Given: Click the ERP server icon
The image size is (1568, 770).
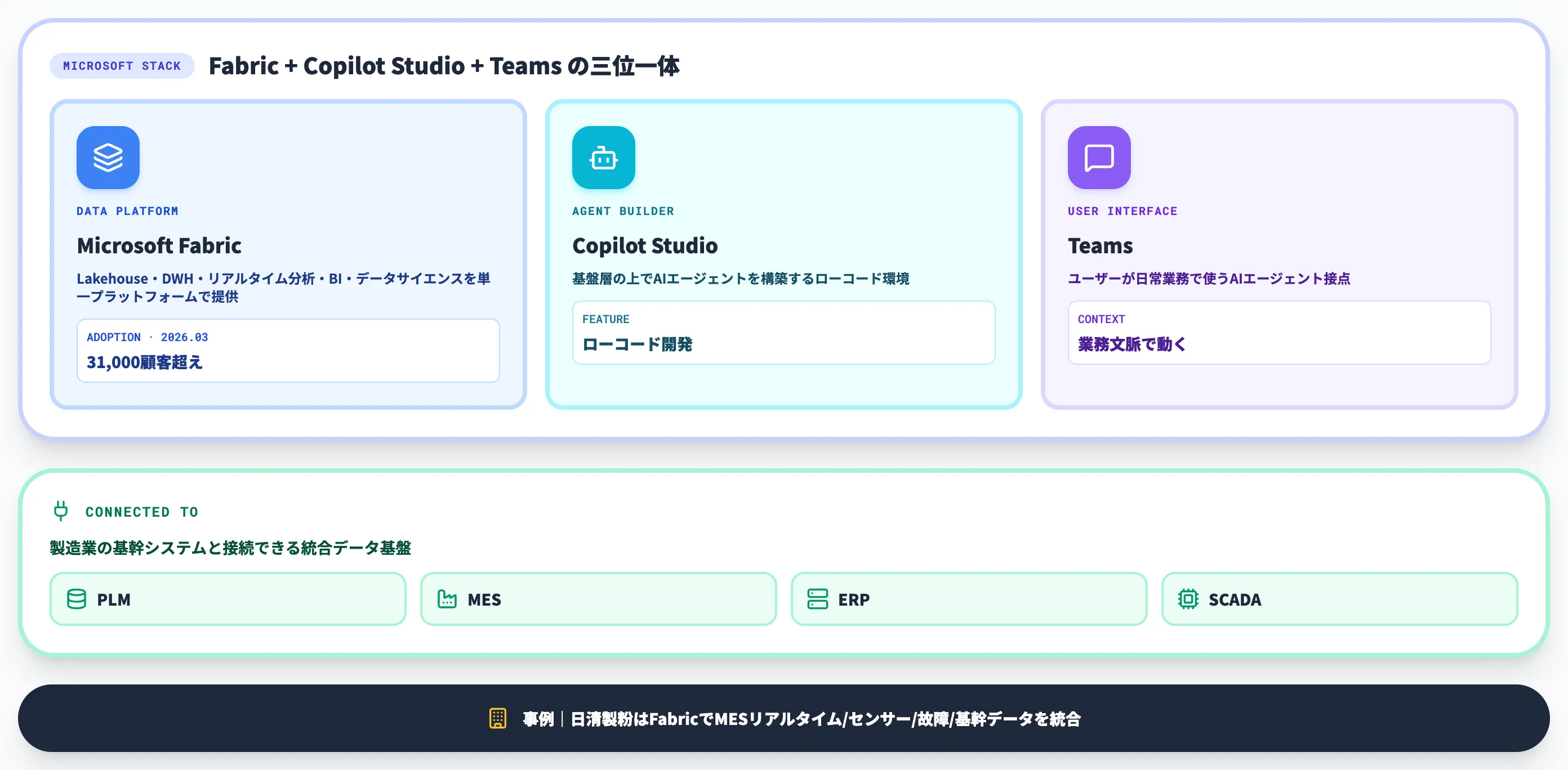Looking at the screenshot, I should [x=817, y=599].
